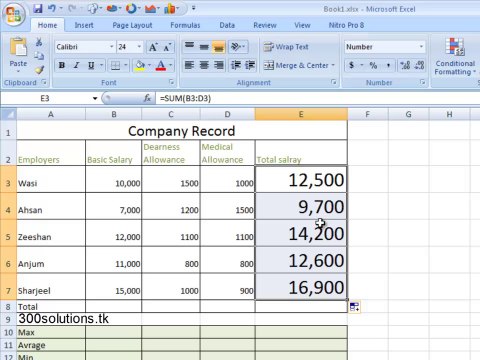This screenshot has height=360, width=480.
Task: Expand the fill color dropdown arrow
Action: (149, 65)
